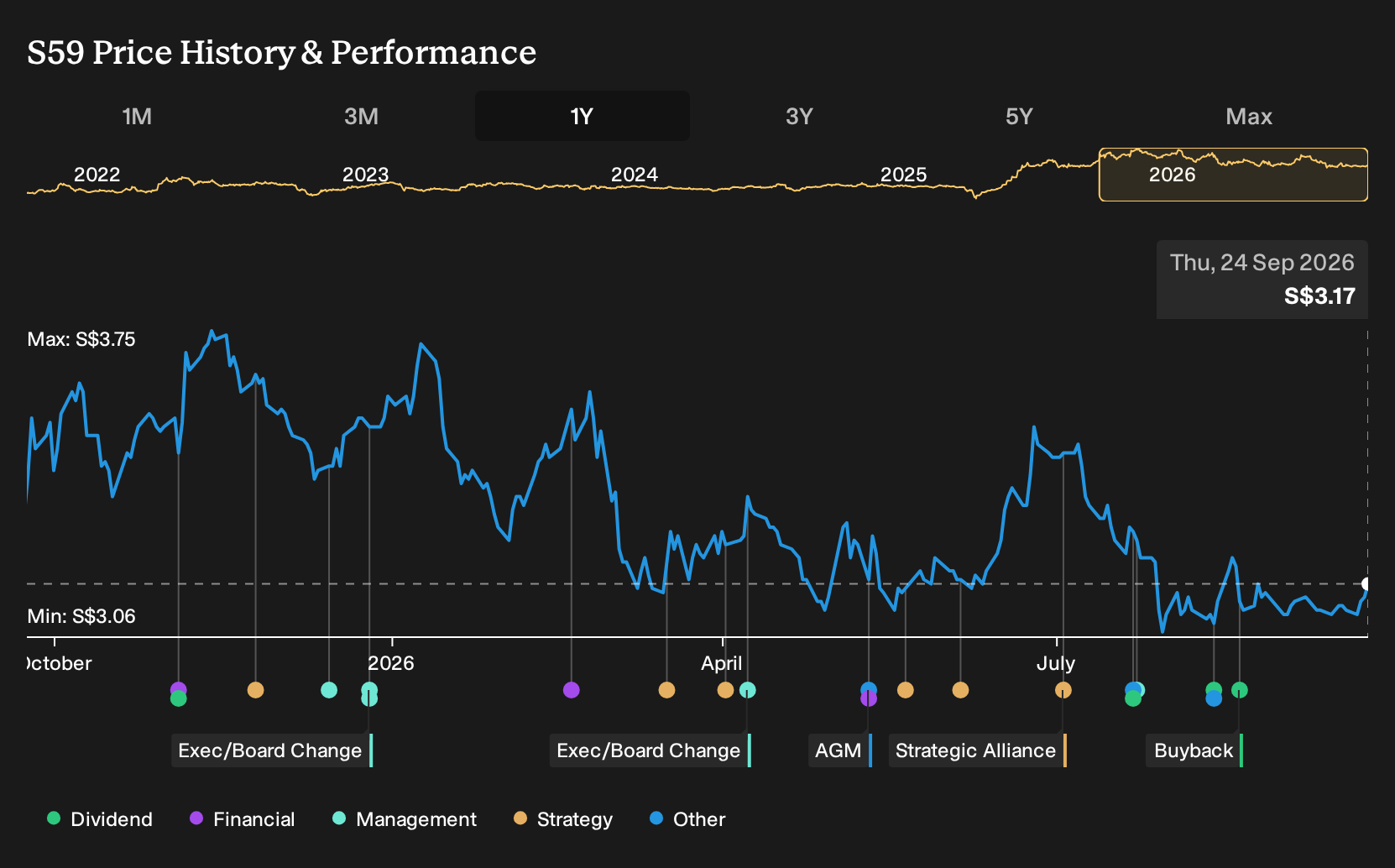Select the 1Y range tab
The width and height of the screenshot is (1395, 868).
click(x=583, y=116)
